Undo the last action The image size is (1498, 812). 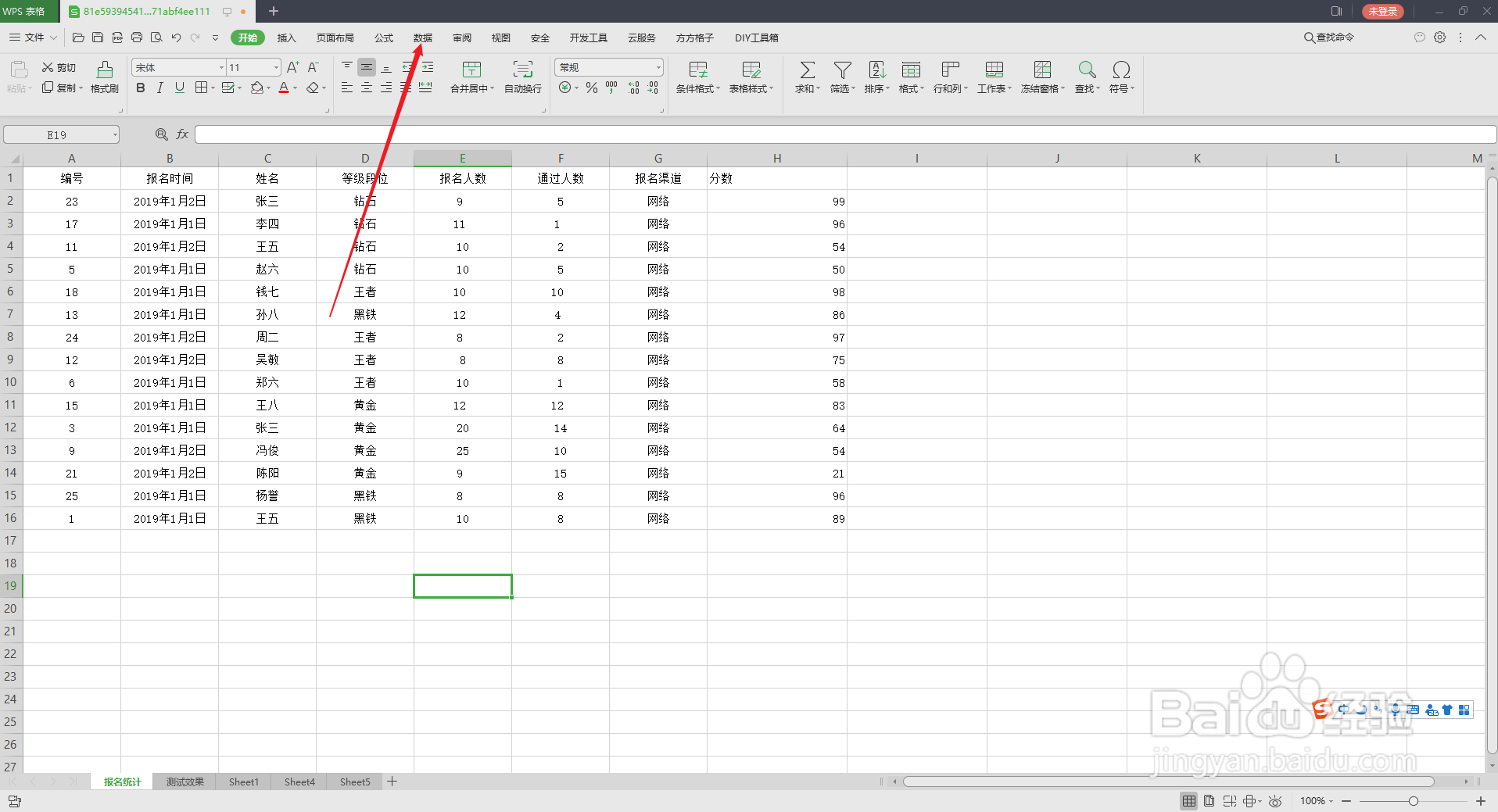pyautogui.click(x=176, y=38)
